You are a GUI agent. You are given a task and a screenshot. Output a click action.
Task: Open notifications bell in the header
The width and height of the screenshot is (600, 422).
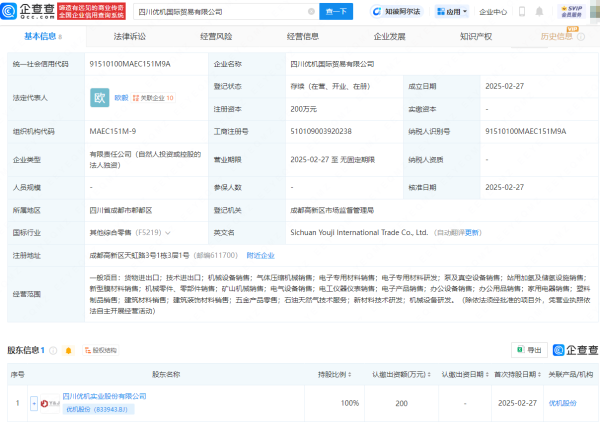(539, 11)
